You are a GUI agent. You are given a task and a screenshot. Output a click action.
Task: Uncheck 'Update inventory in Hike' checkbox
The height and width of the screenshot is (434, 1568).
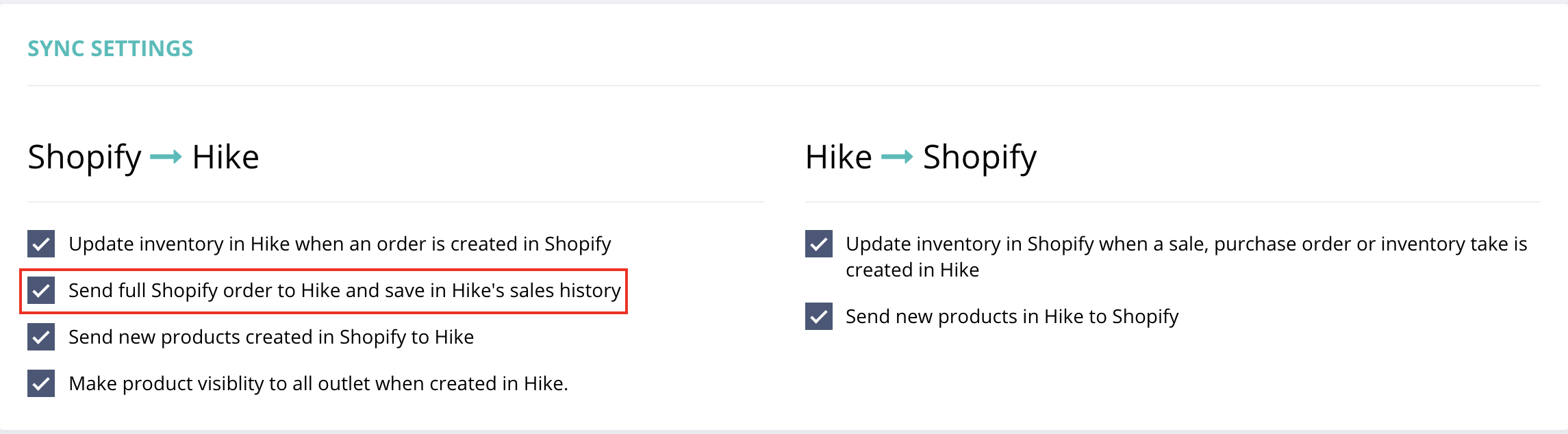(41, 244)
